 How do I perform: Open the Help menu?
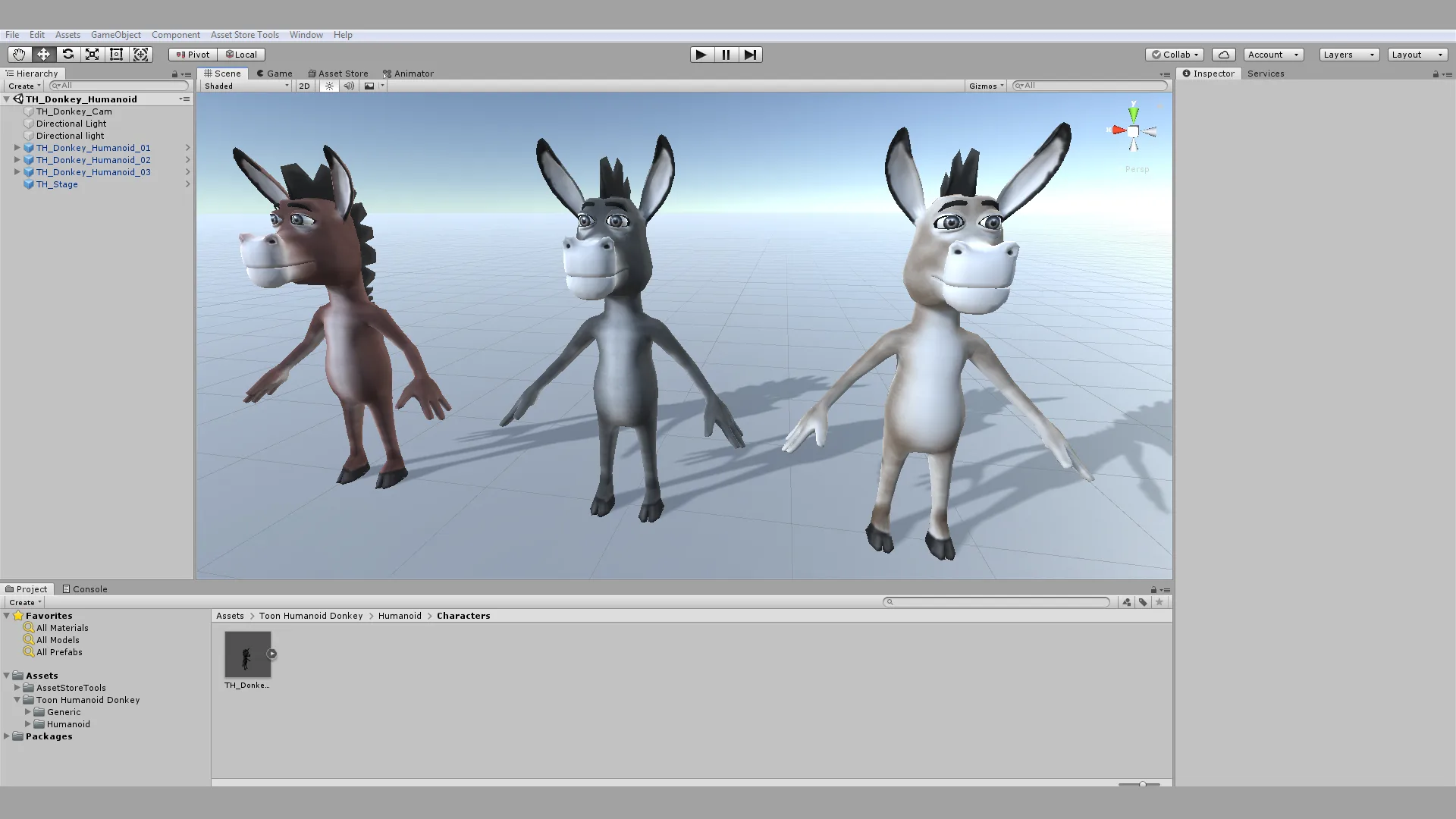click(x=343, y=35)
